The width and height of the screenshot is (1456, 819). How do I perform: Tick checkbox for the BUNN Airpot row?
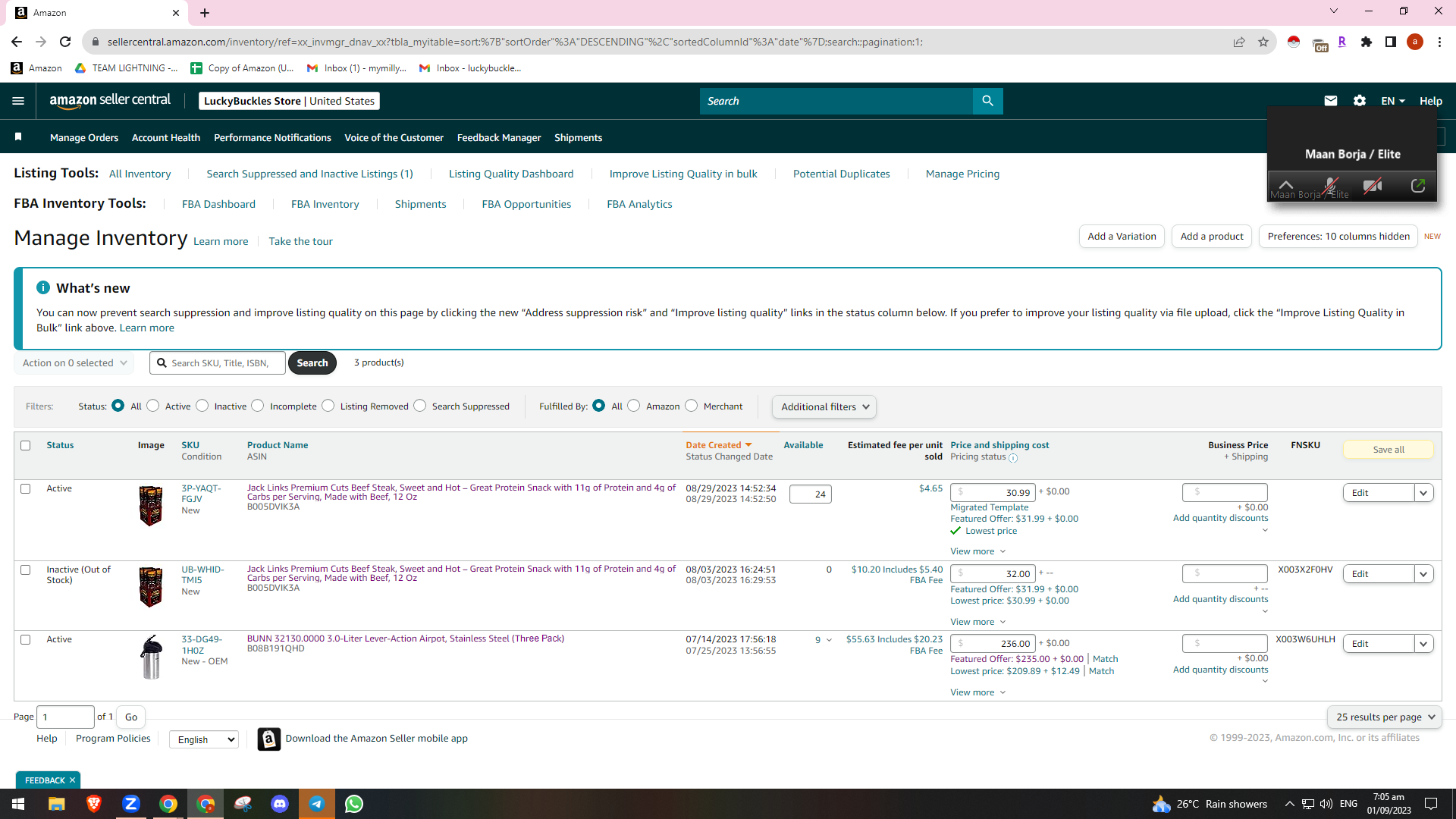[x=26, y=639]
